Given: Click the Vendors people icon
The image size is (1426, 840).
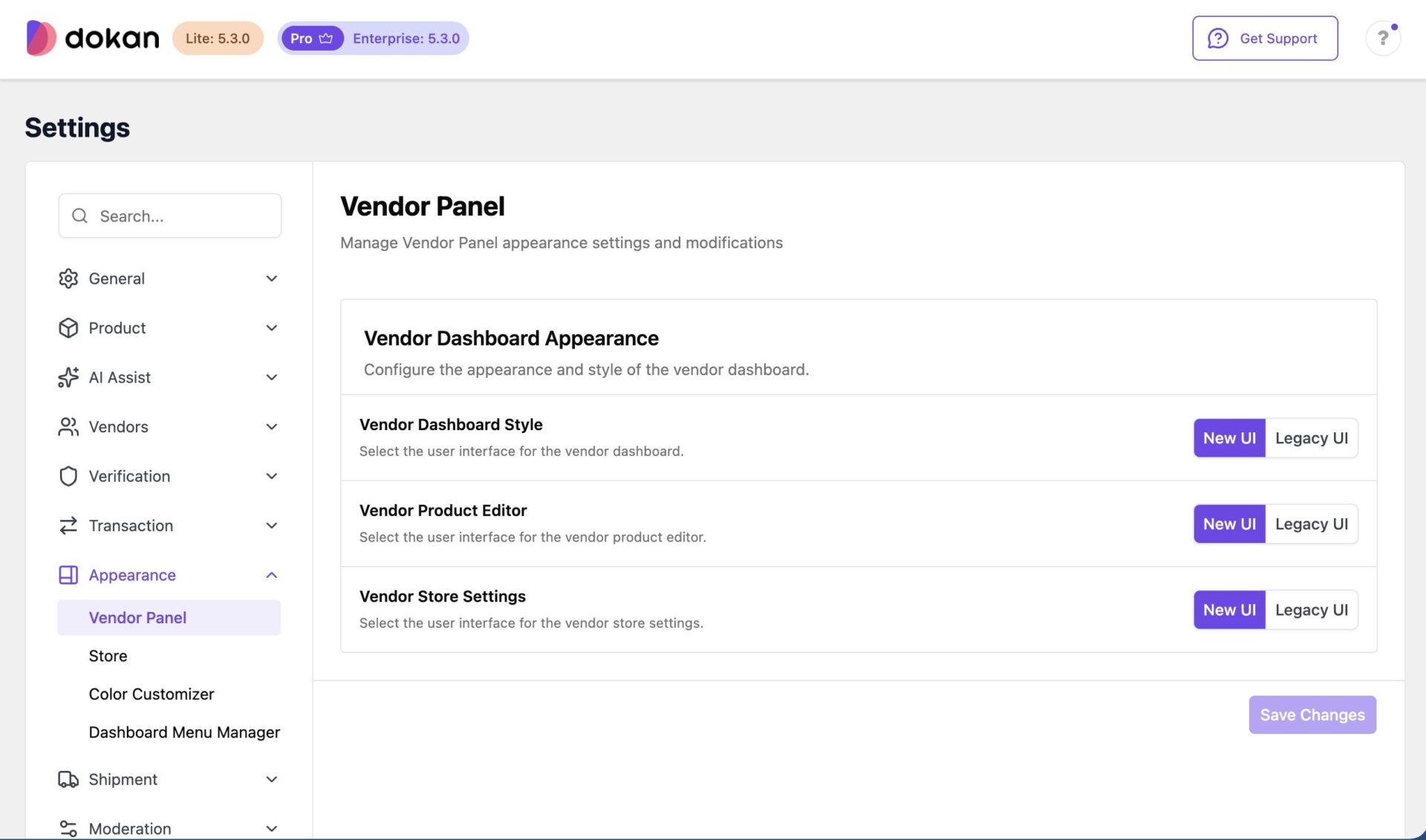Looking at the screenshot, I should [x=68, y=427].
